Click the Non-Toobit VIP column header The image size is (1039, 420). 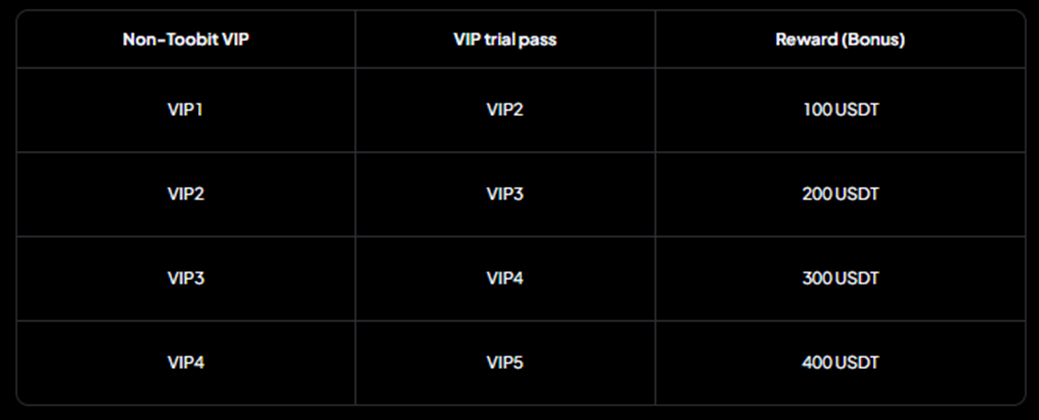coord(185,40)
